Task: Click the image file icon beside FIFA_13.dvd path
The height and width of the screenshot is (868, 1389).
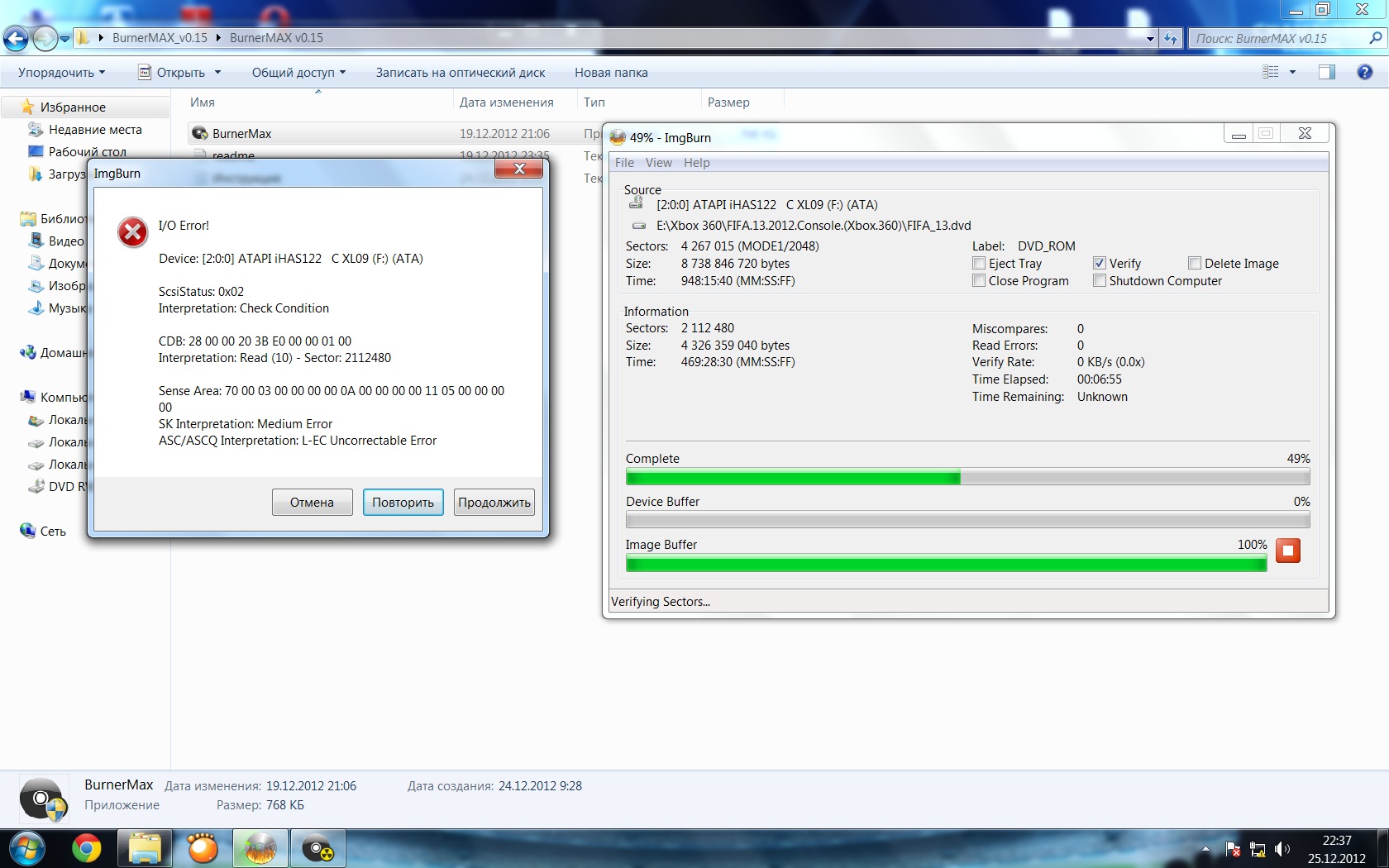Action: pyautogui.click(x=638, y=225)
